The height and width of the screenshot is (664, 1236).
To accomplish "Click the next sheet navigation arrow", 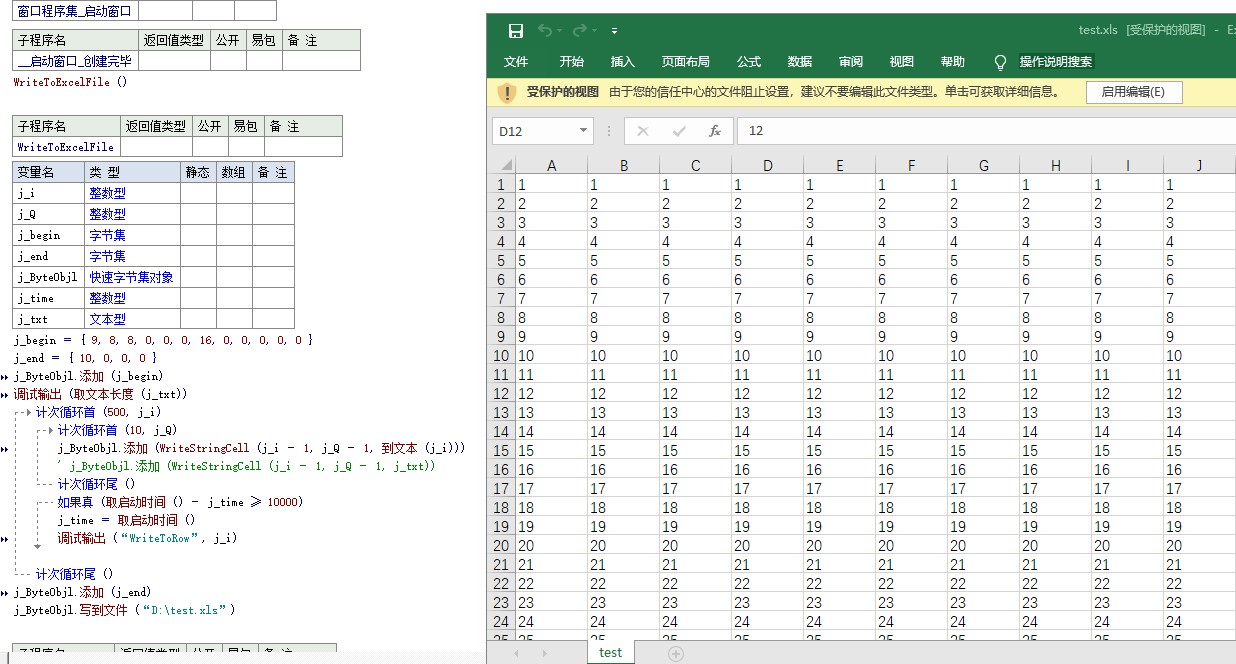I will [x=545, y=653].
